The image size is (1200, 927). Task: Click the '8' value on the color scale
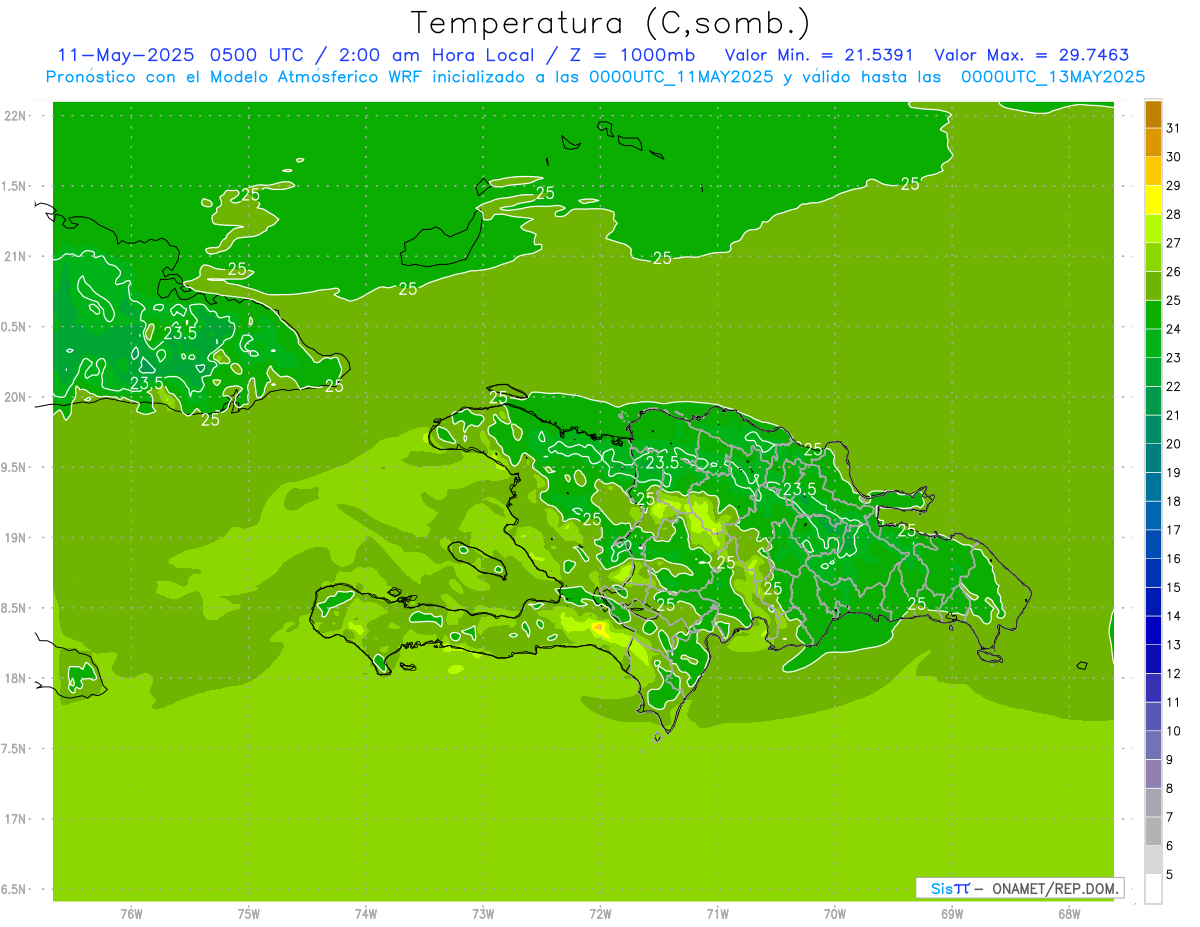pos(1170,788)
